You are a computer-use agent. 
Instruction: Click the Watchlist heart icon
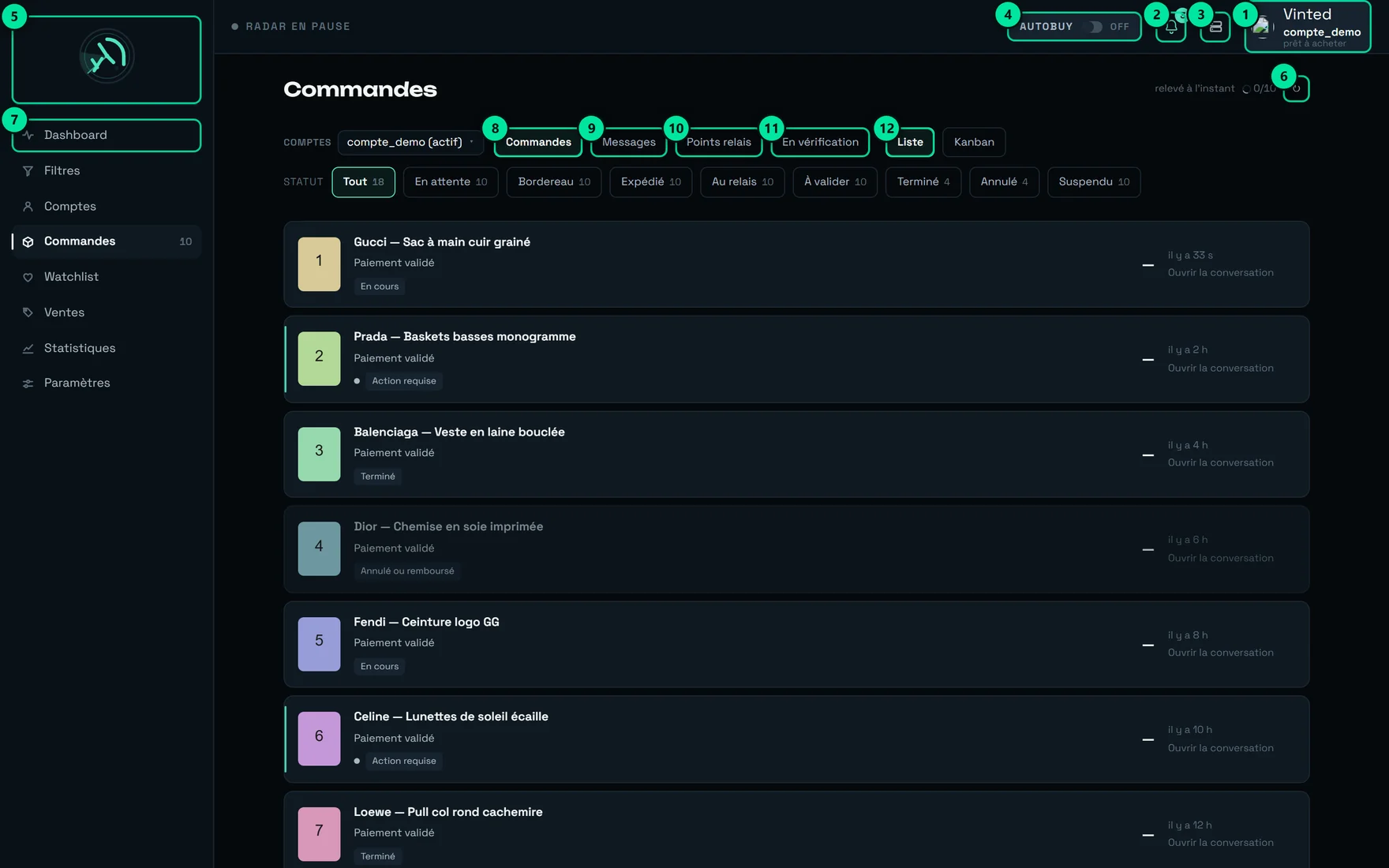coord(28,277)
